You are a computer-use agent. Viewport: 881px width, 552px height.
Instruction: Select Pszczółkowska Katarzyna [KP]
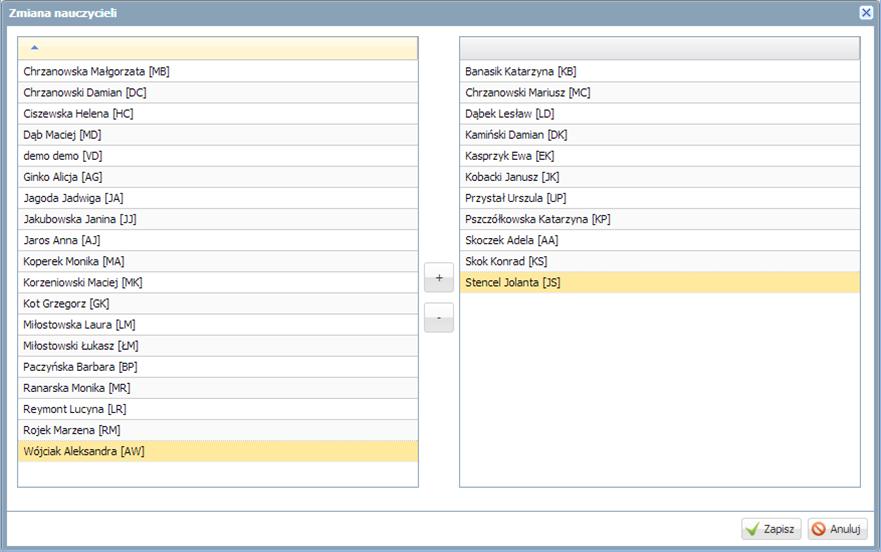coord(660,219)
